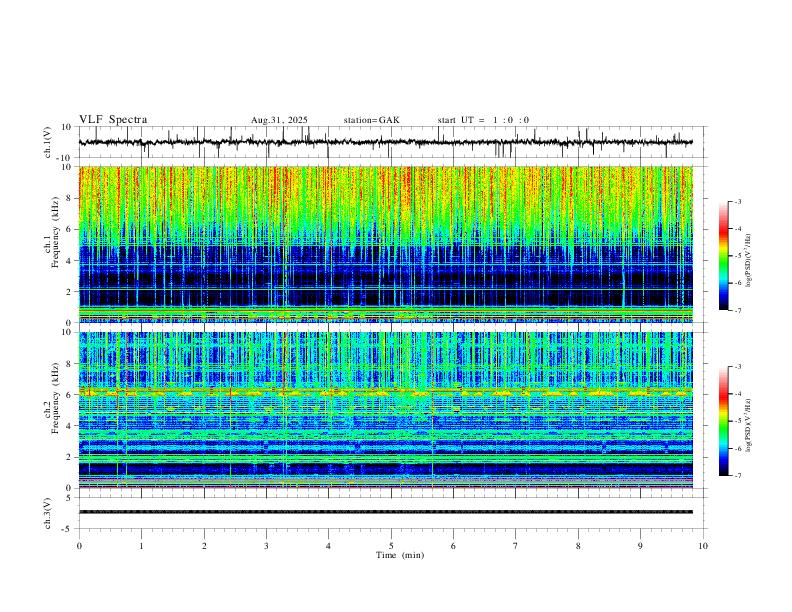Click the ch.3 flat signal trace
The width and height of the screenshot is (792, 612).
(386, 512)
